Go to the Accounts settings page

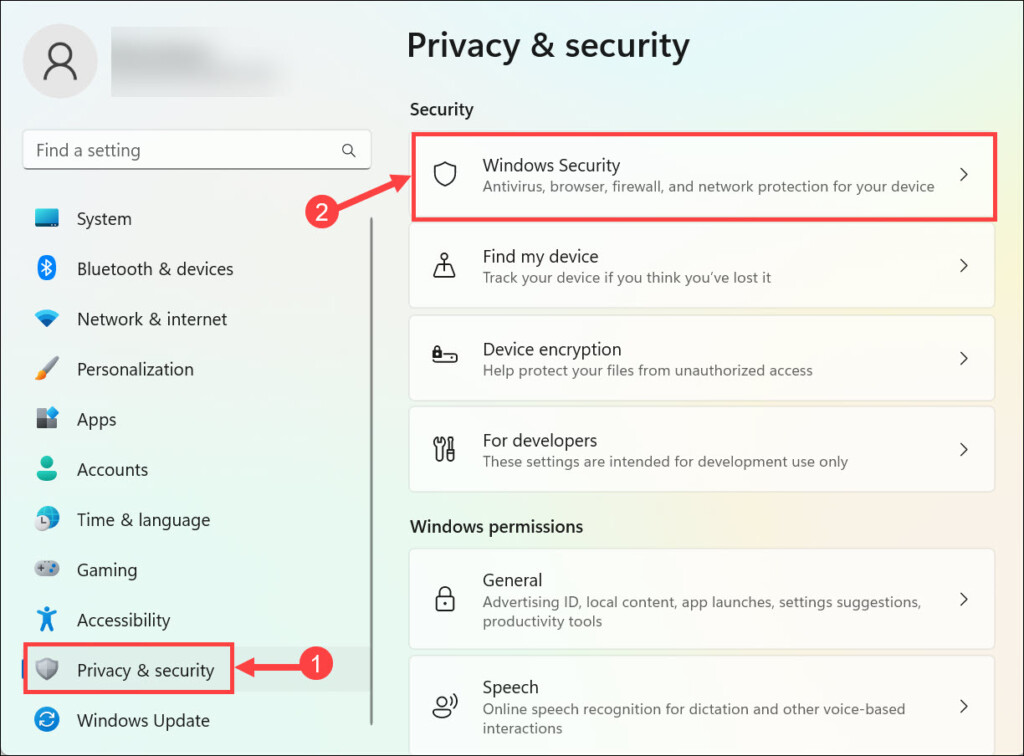(112, 470)
